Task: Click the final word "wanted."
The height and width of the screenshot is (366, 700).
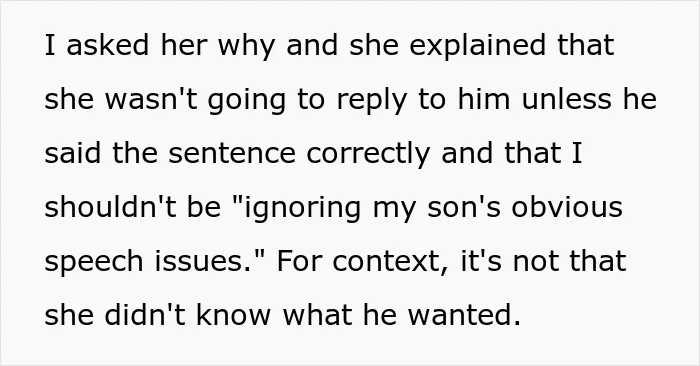Action: tap(464, 315)
